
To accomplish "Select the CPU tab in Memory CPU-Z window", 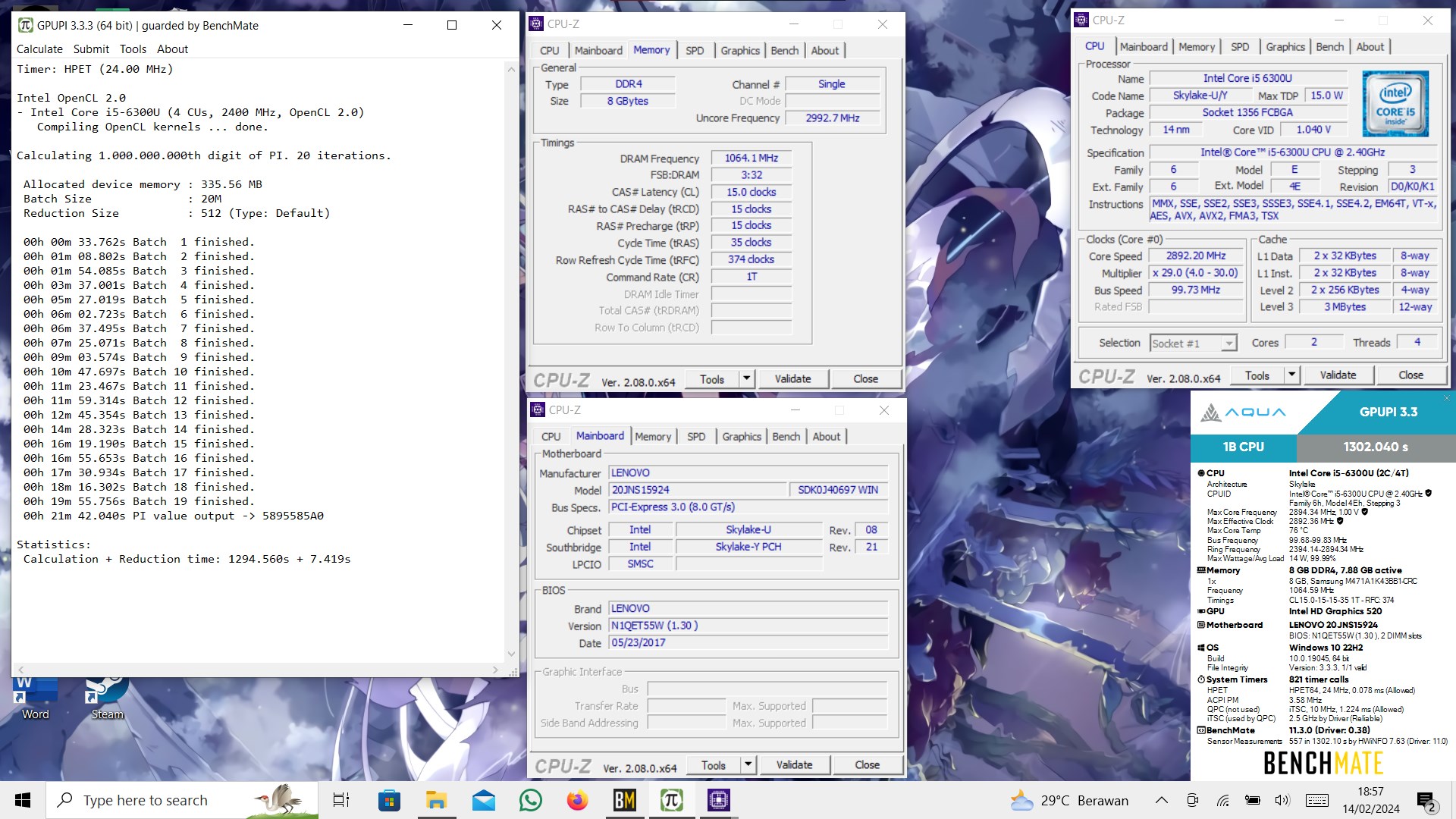I will point(550,51).
